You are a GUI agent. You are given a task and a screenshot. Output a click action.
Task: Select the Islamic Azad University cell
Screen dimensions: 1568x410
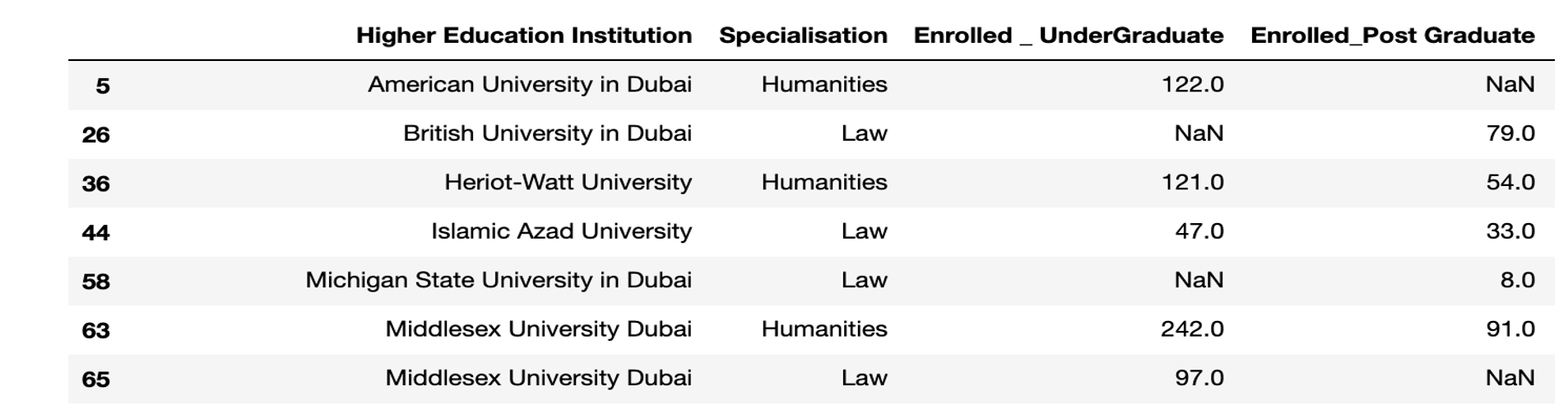tap(561, 231)
